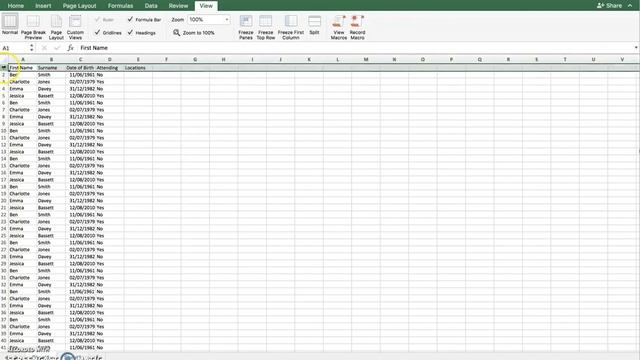This screenshot has width=640, height=360.
Task: Select the First Name header cell
Action: tap(22, 68)
